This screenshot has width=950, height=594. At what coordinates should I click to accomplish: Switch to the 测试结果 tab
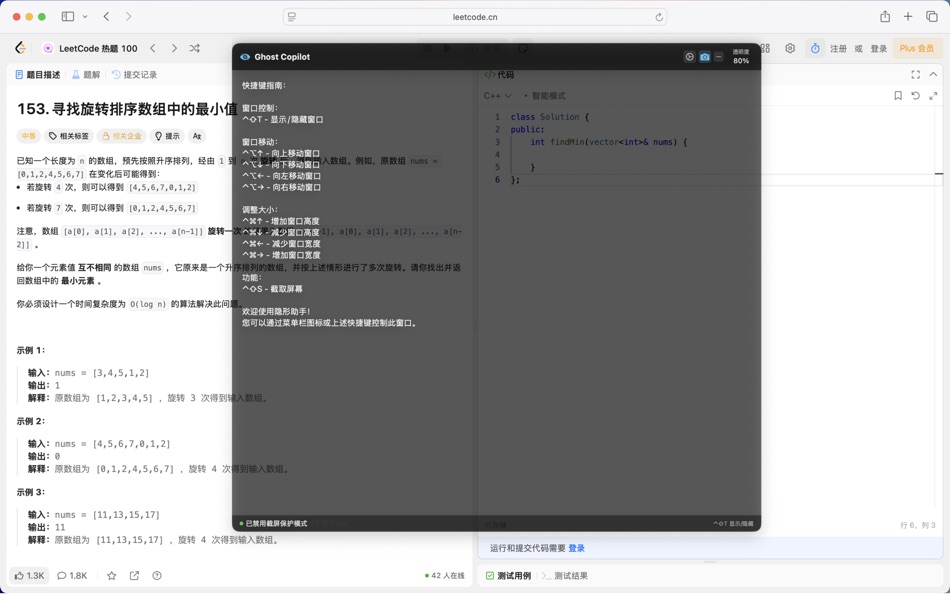point(565,575)
